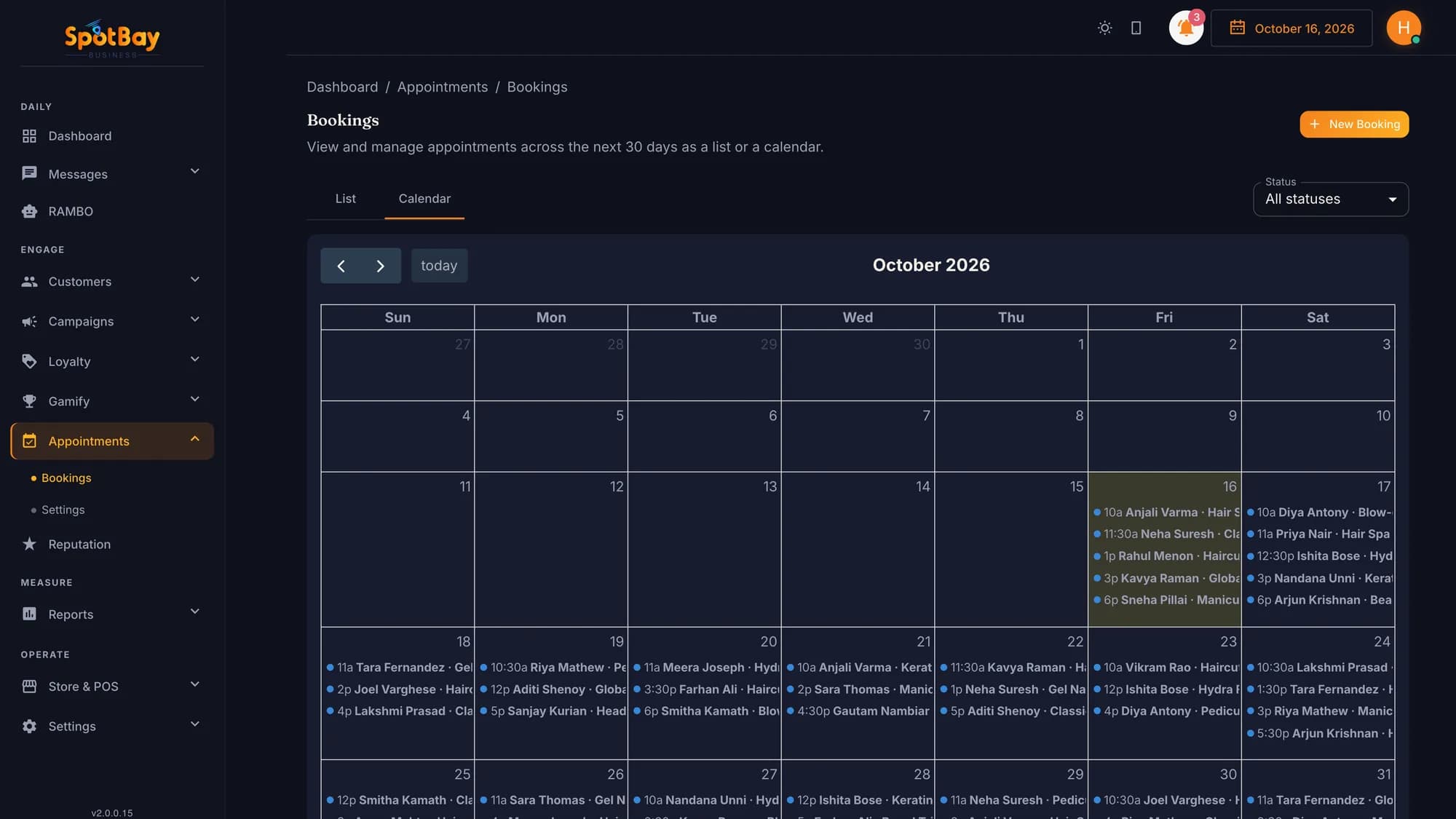Open Settings under Appointments
1456x819 pixels.
(63, 510)
